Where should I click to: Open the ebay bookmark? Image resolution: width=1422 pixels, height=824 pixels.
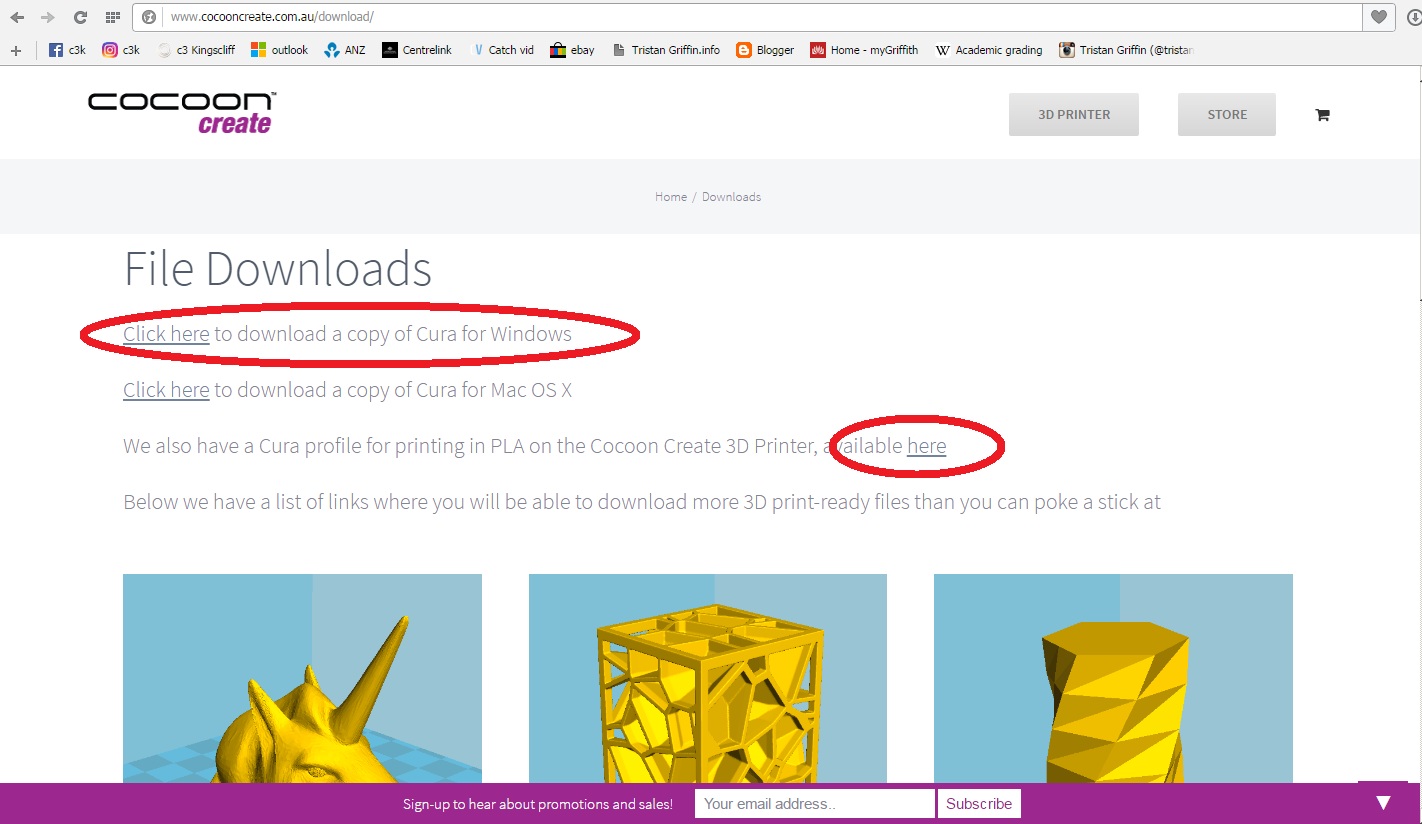[572, 50]
